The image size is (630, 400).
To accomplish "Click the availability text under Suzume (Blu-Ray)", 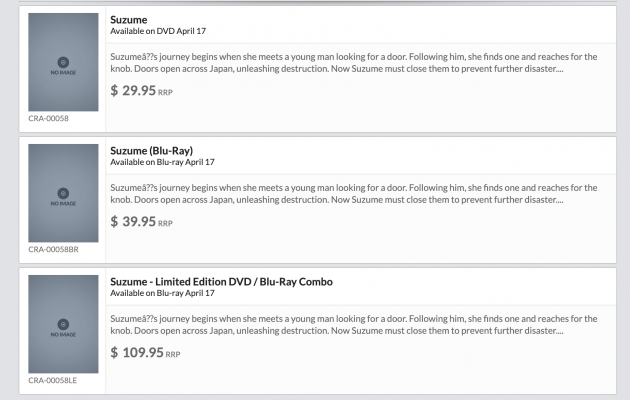I will coord(162,162).
